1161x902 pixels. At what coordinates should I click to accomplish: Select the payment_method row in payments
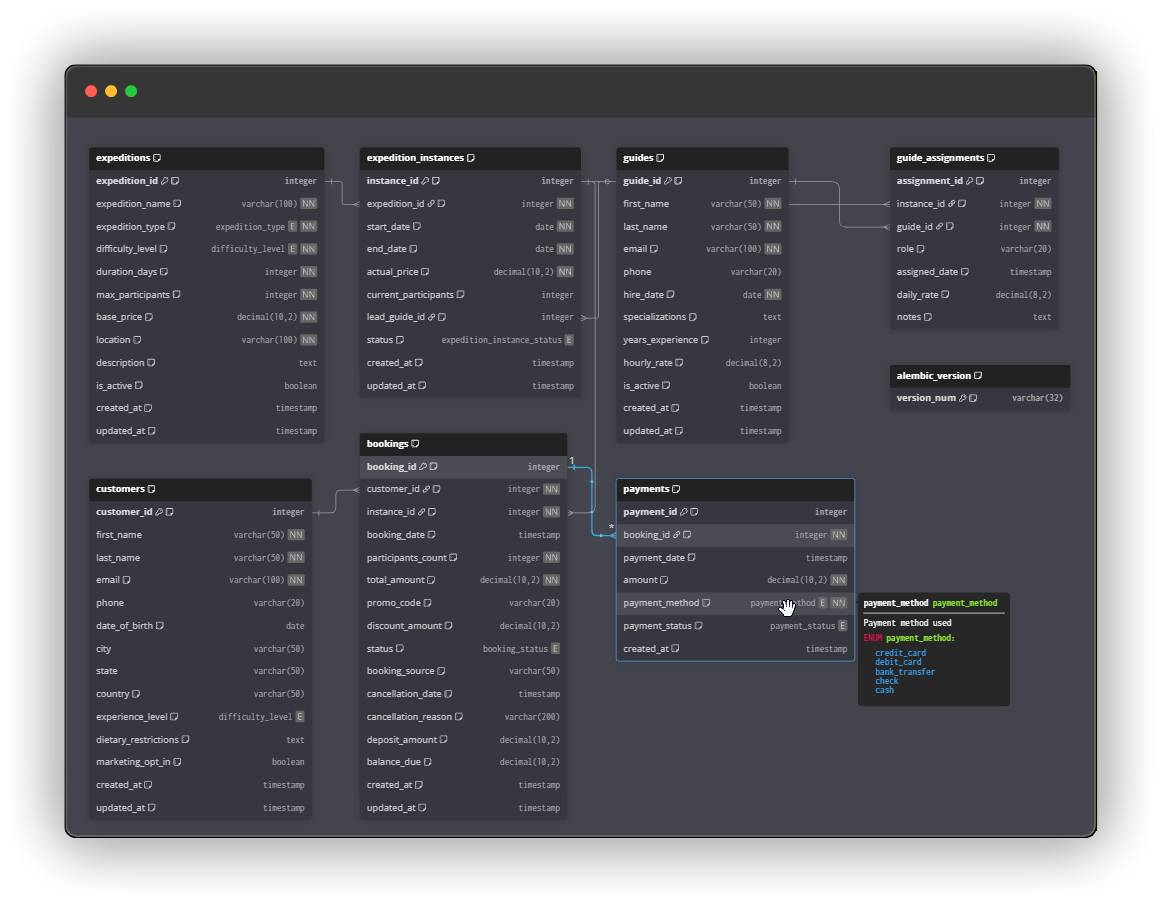735,603
